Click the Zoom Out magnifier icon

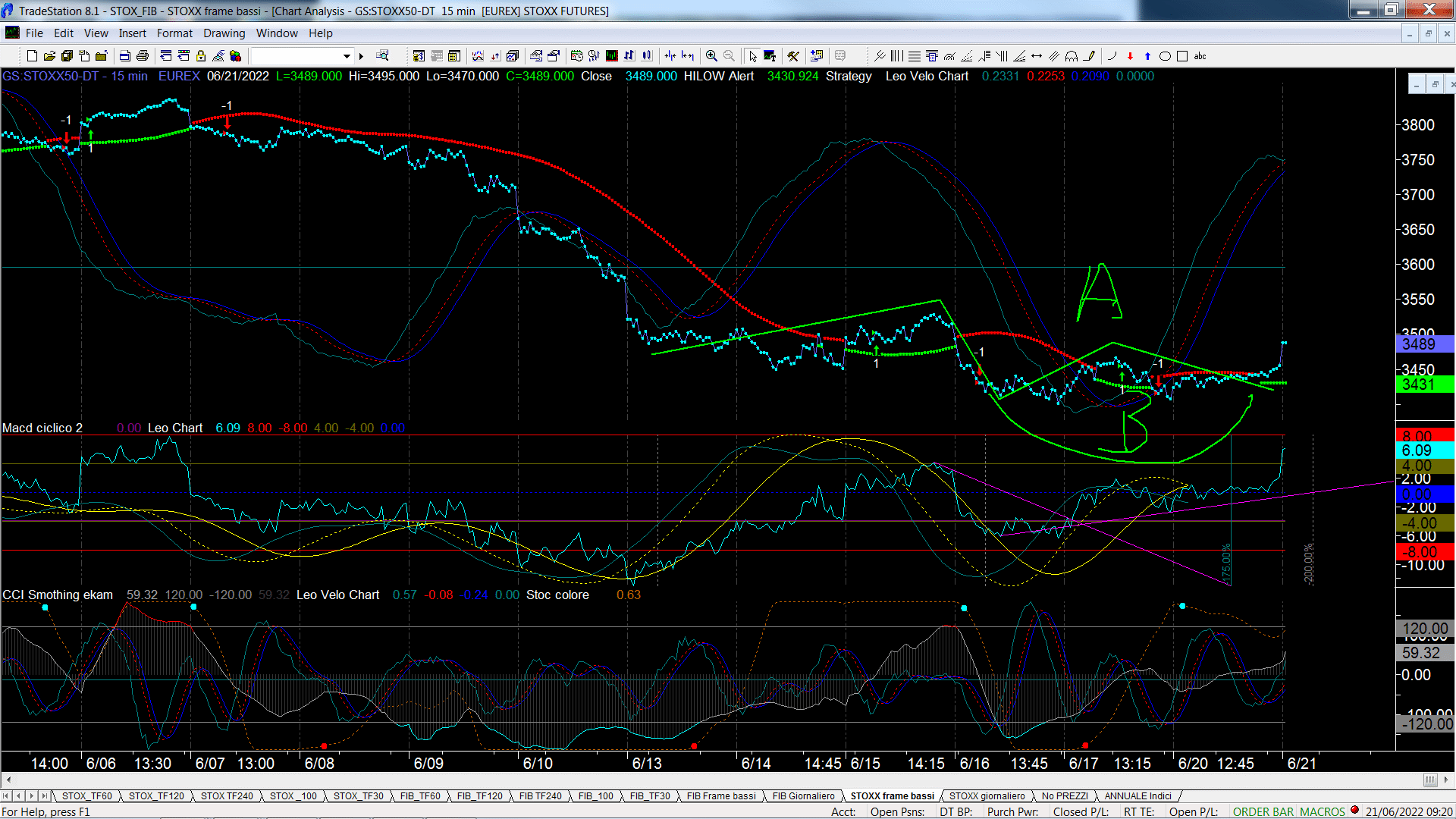(729, 56)
